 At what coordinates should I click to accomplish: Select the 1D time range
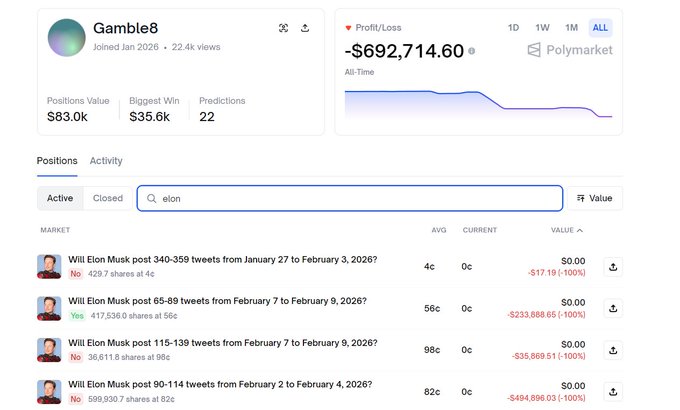[513, 27]
